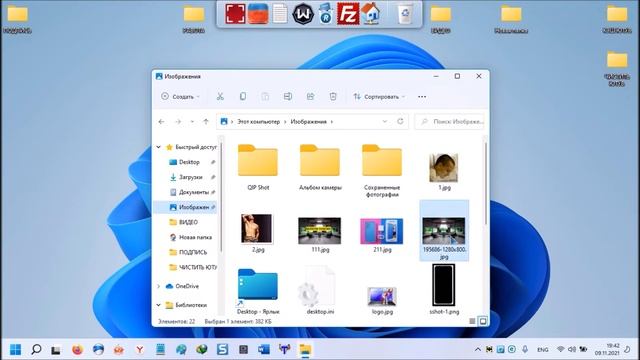Open the FileZilla icon in top dock
The height and width of the screenshot is (360, 640).
coord(348,13)
